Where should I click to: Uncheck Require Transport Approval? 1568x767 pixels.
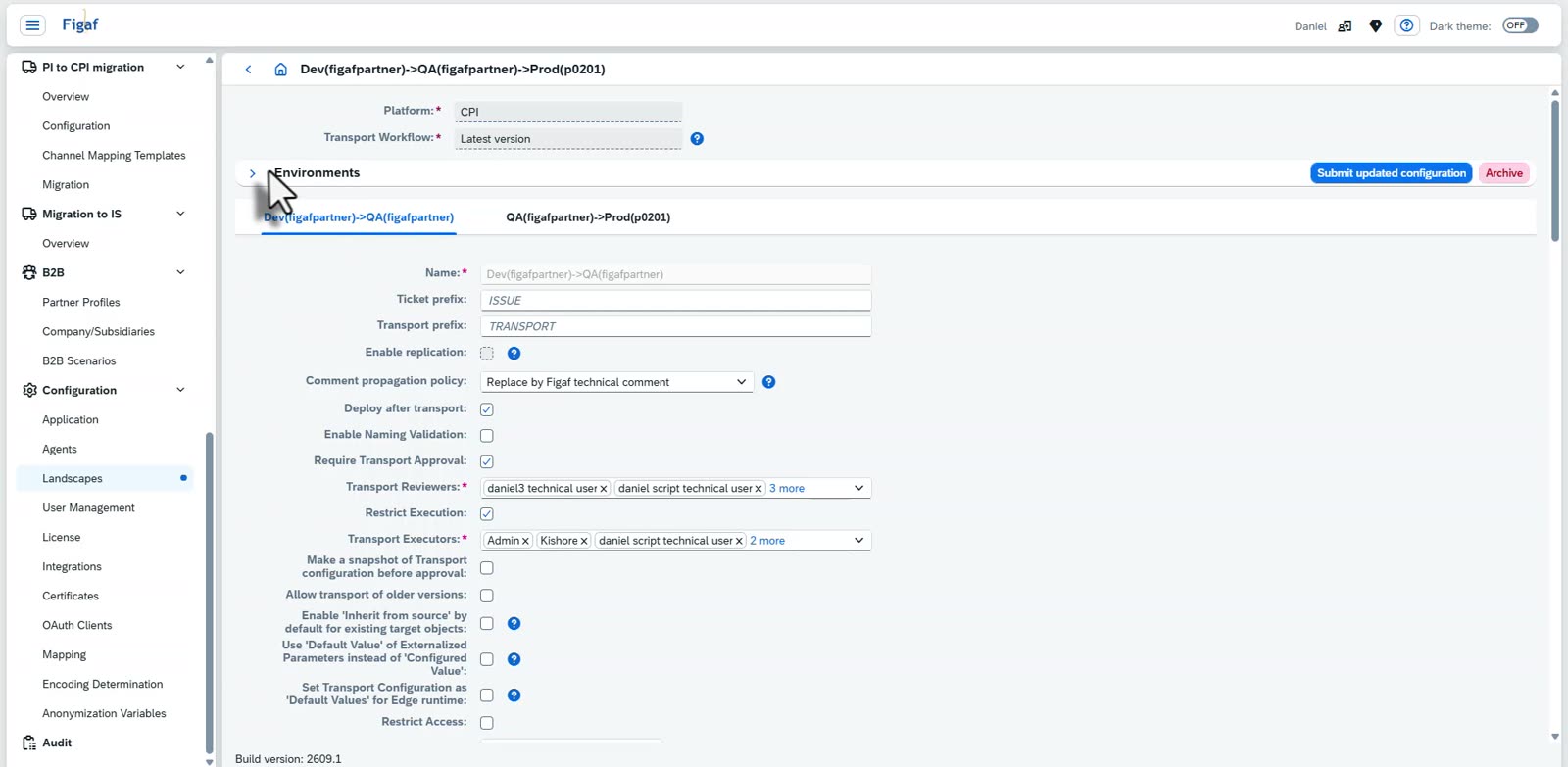[487, 461]
